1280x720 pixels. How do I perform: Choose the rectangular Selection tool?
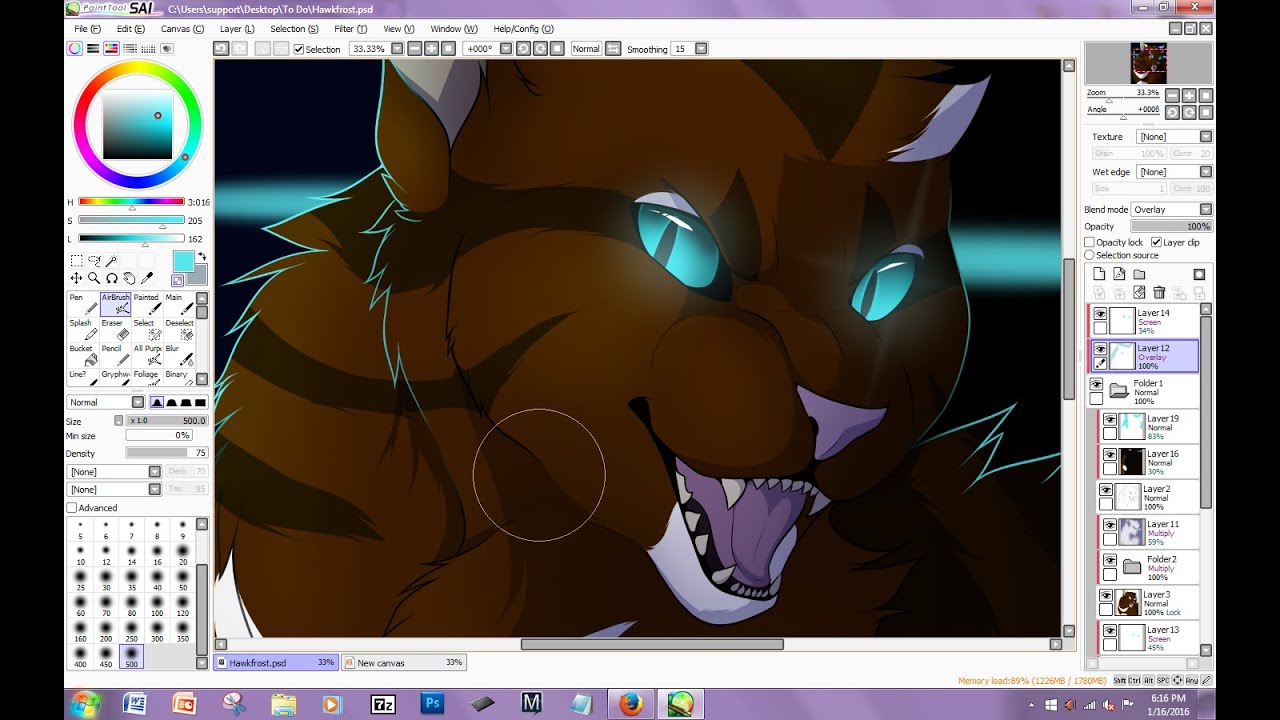[x=76, y=260]
